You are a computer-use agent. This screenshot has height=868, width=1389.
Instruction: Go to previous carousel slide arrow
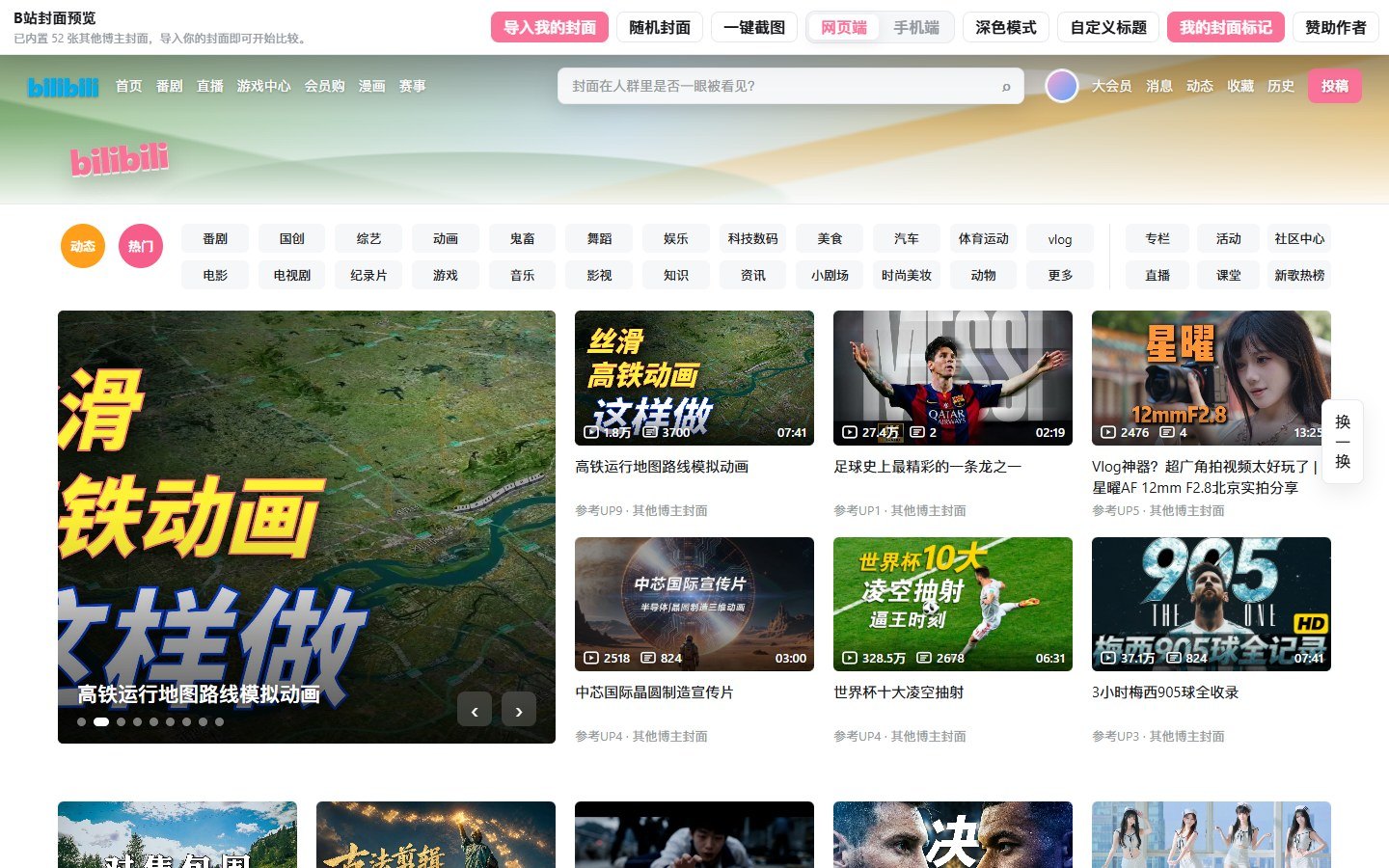(475, 710)
